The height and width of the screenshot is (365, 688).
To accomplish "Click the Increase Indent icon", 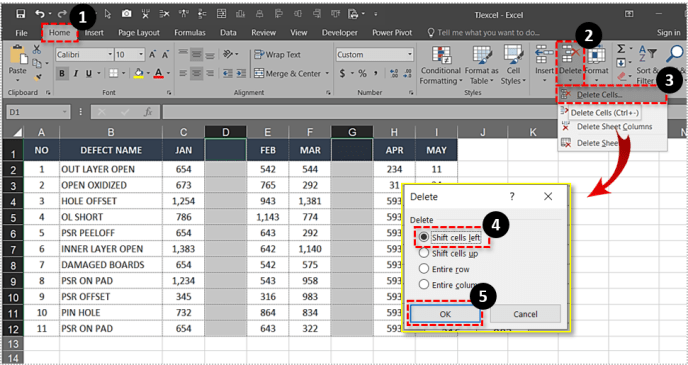I will (x=241, y=73).
